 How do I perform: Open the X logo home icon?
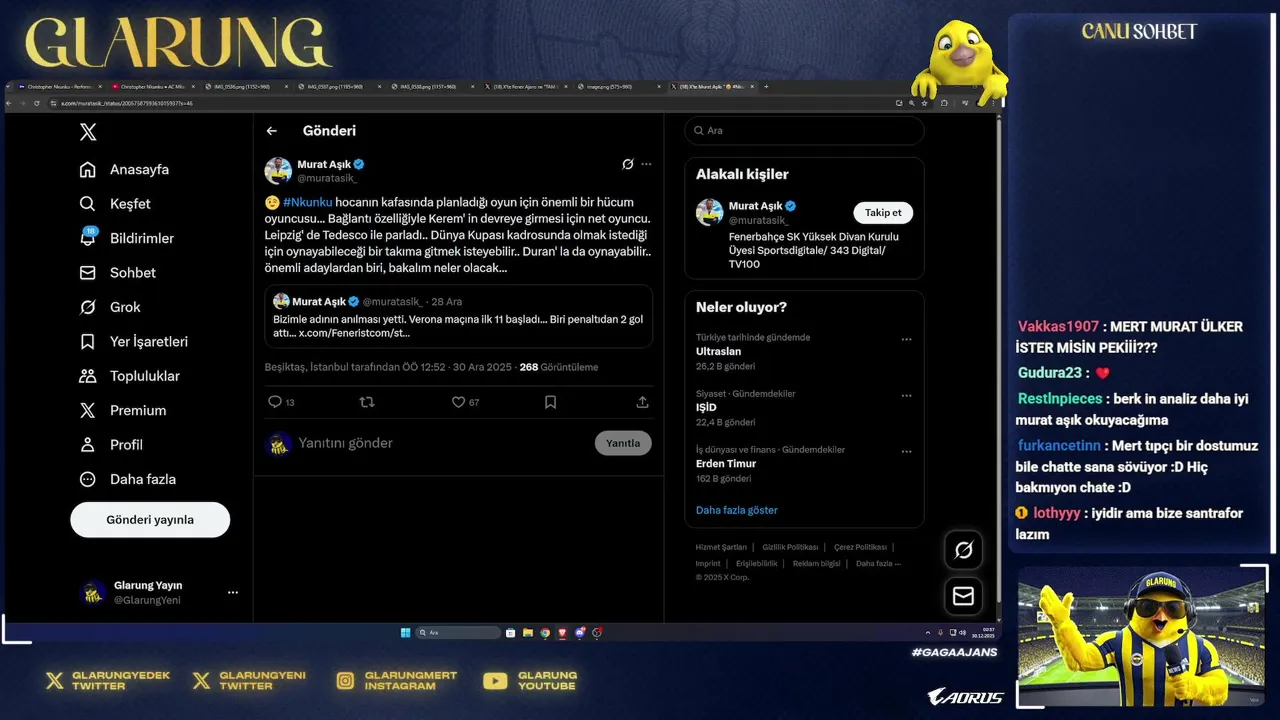coord(88,132)
